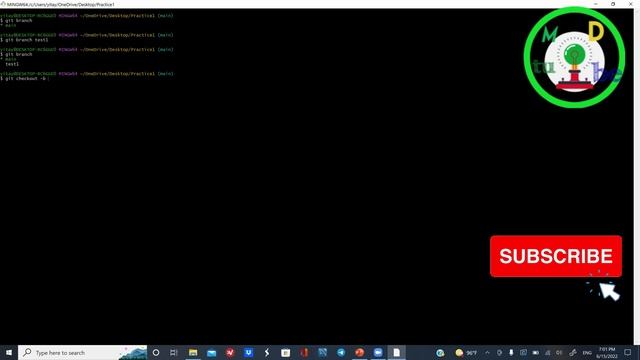Change the ENG input language indicator
The height and width of the screenshot is (360, 640).
point(587,352)
